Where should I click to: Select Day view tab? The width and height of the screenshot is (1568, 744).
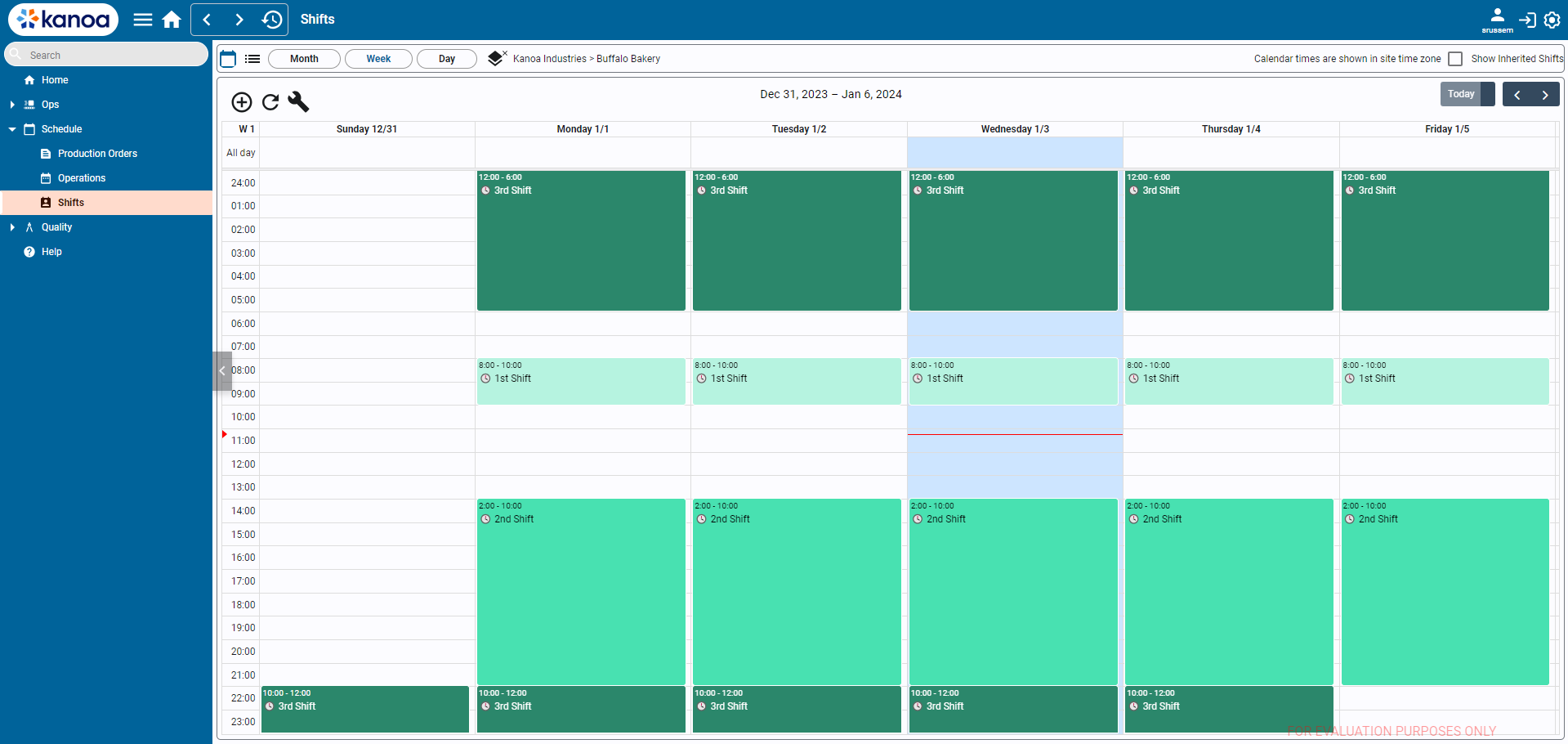tap(447, 59)
